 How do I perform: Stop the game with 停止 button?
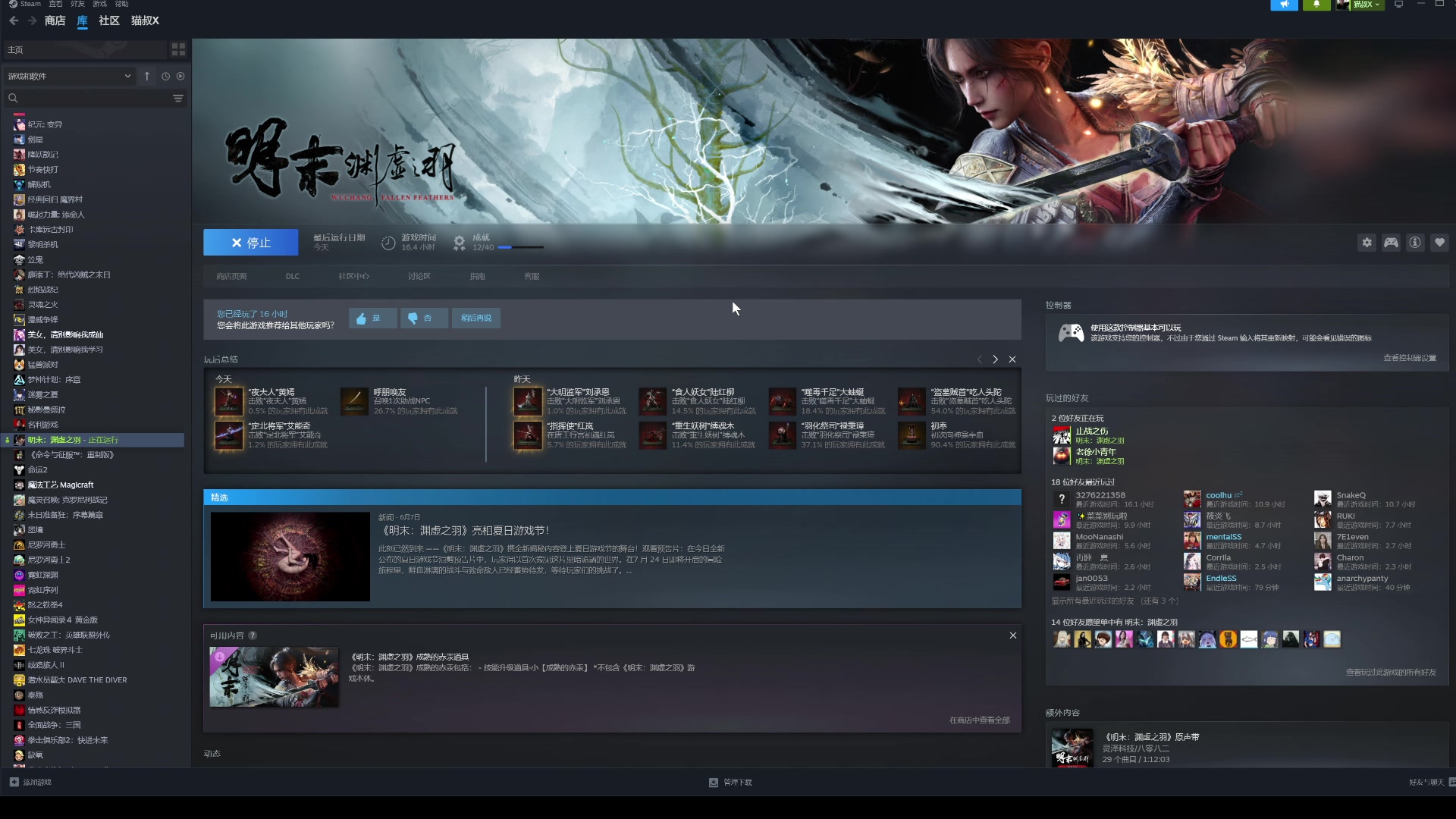pyautogui.click(x=251, y=243)
